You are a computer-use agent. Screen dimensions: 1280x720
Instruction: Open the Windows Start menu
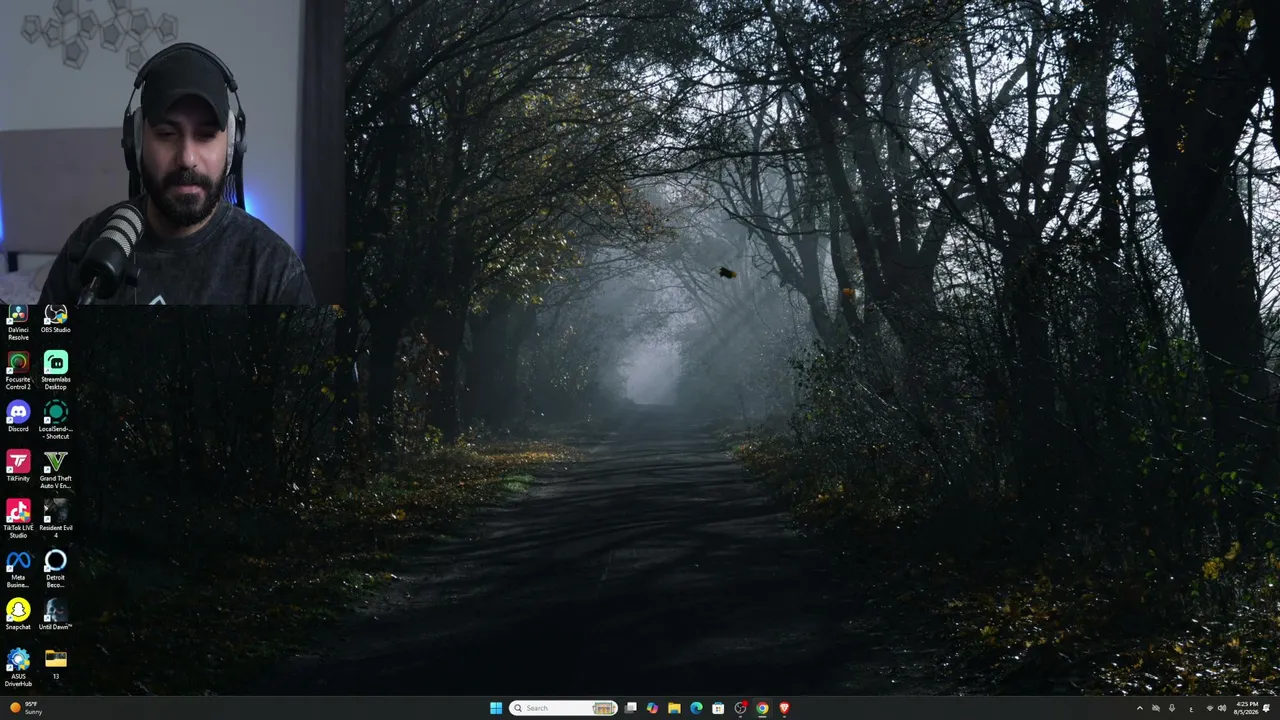pyautogui.click(x=496, y=708)
